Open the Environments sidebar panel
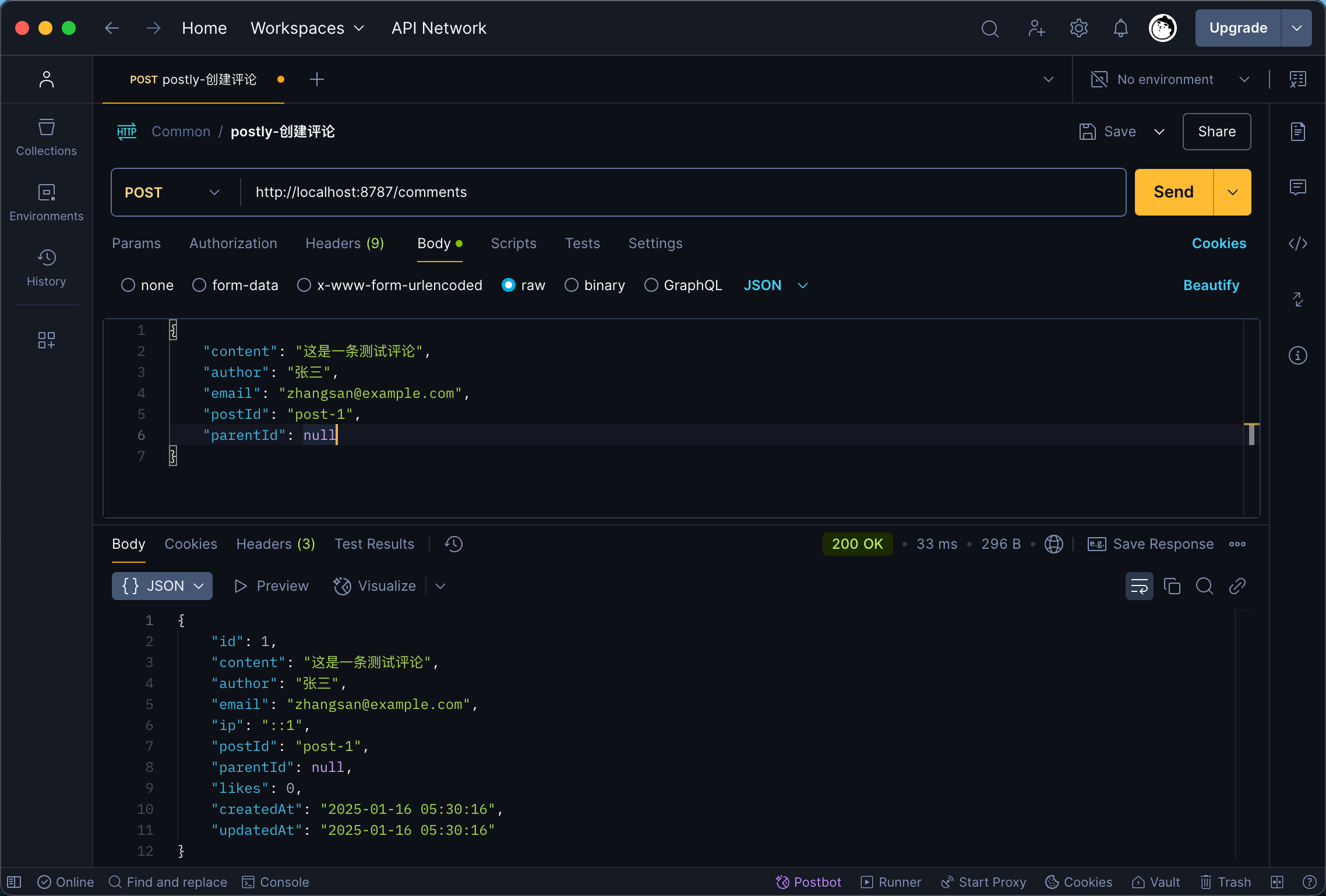The width and height of the screenshot is (1326, 896). tap(46, 202)
